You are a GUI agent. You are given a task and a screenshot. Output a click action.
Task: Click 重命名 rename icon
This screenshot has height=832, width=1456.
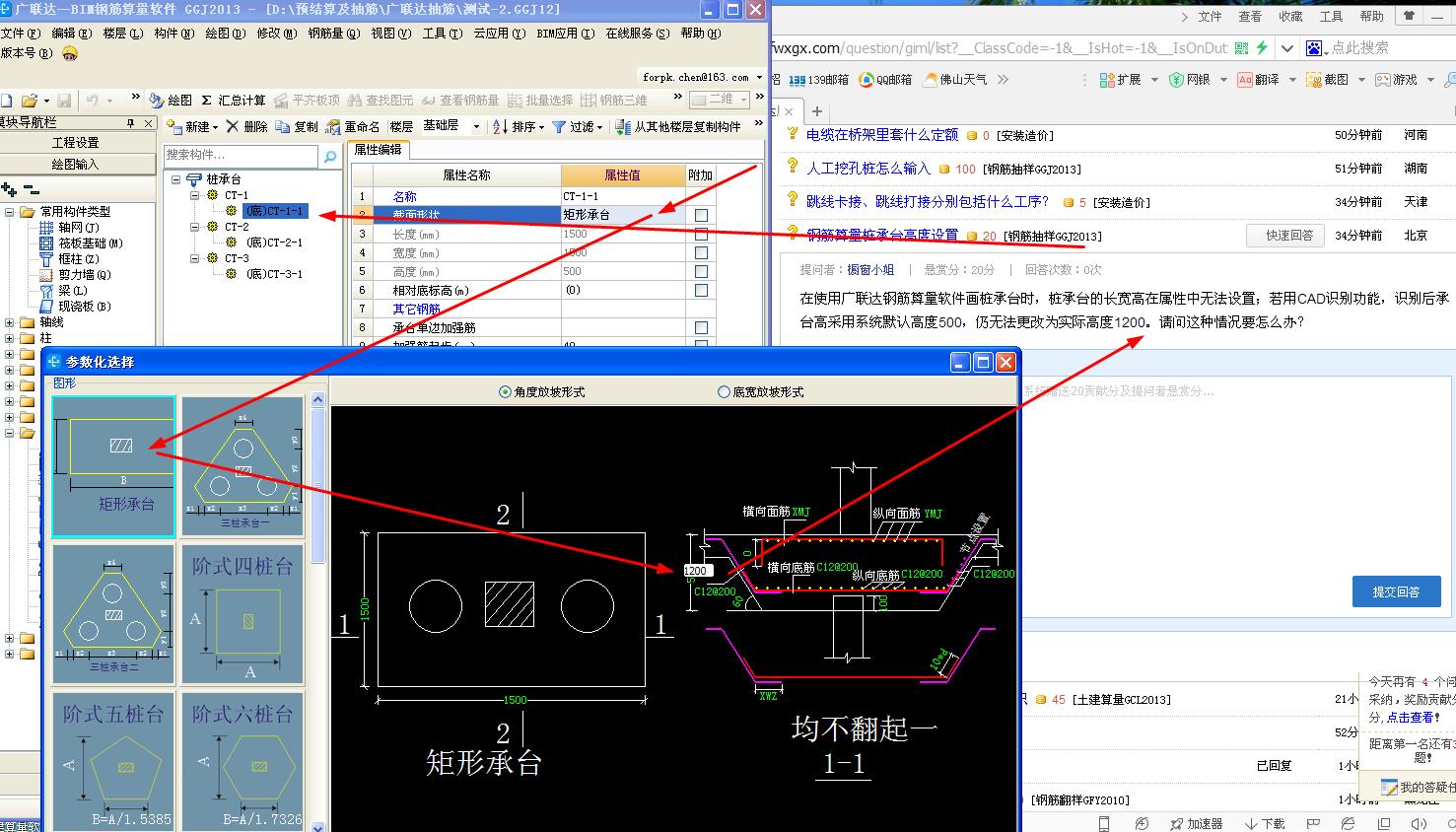(x=334, y=126)
